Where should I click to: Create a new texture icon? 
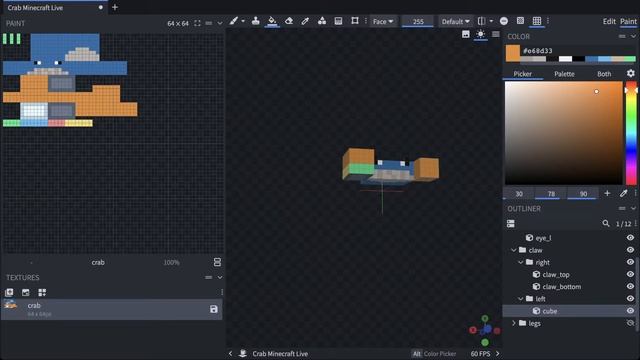tap(9, 292)
